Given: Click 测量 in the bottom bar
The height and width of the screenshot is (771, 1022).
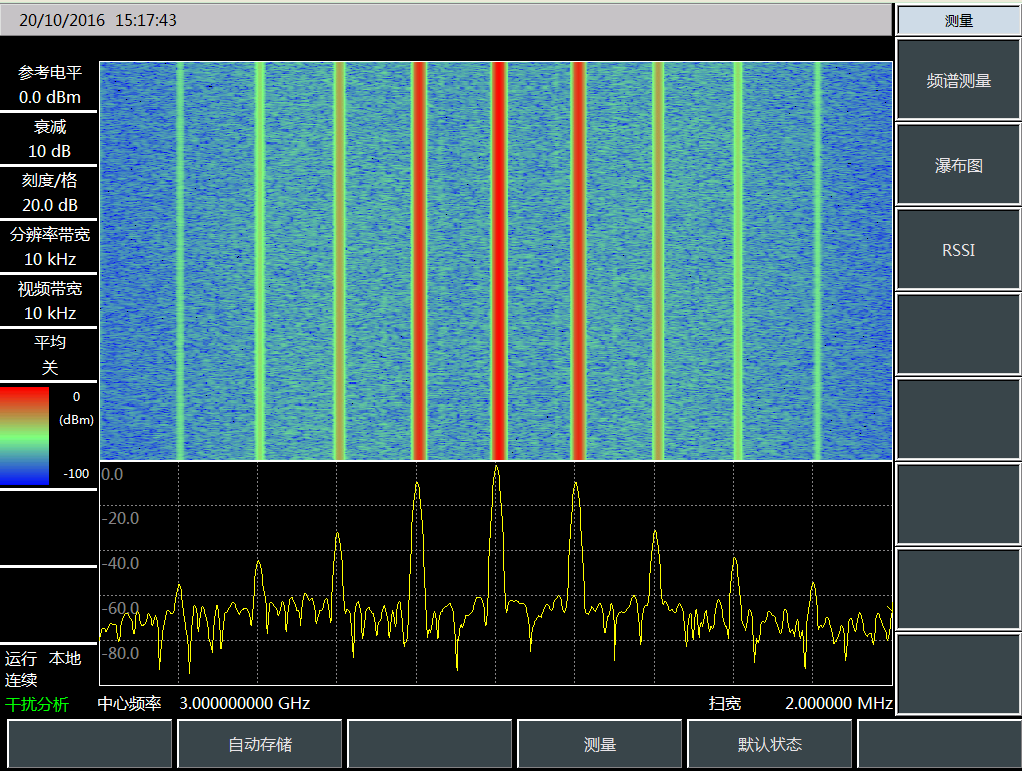Looking at the screenshot, I should (x=600, y=745).
